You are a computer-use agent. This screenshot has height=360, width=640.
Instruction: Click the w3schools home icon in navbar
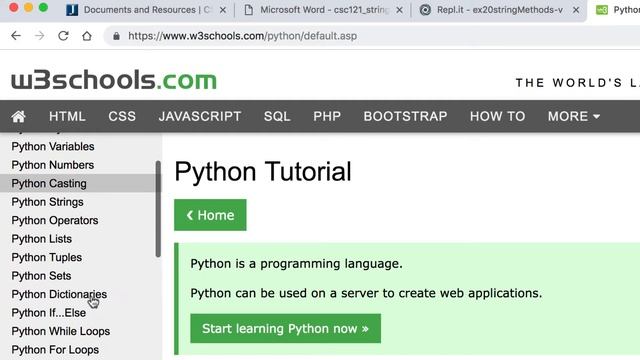click(18, 116)
